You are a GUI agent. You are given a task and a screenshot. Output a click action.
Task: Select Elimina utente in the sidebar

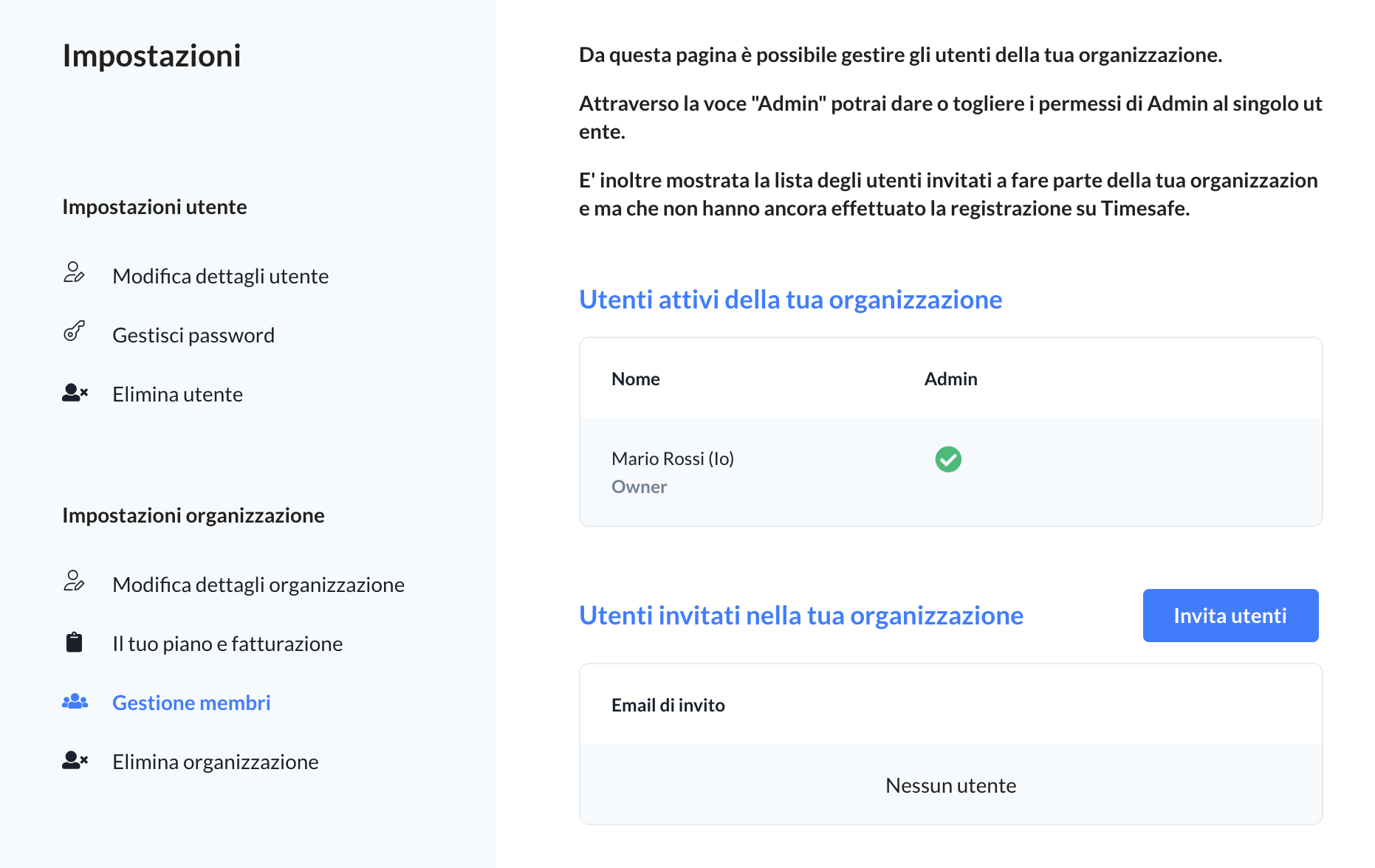177,394
